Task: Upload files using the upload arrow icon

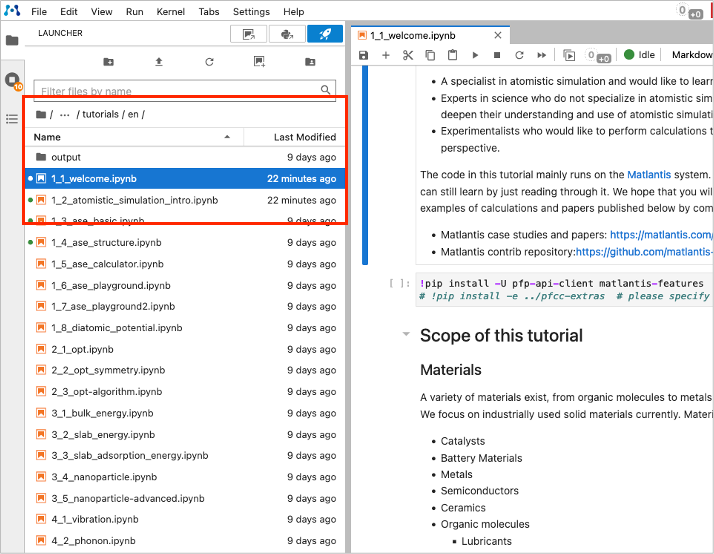Action: (x=159, y=62)
